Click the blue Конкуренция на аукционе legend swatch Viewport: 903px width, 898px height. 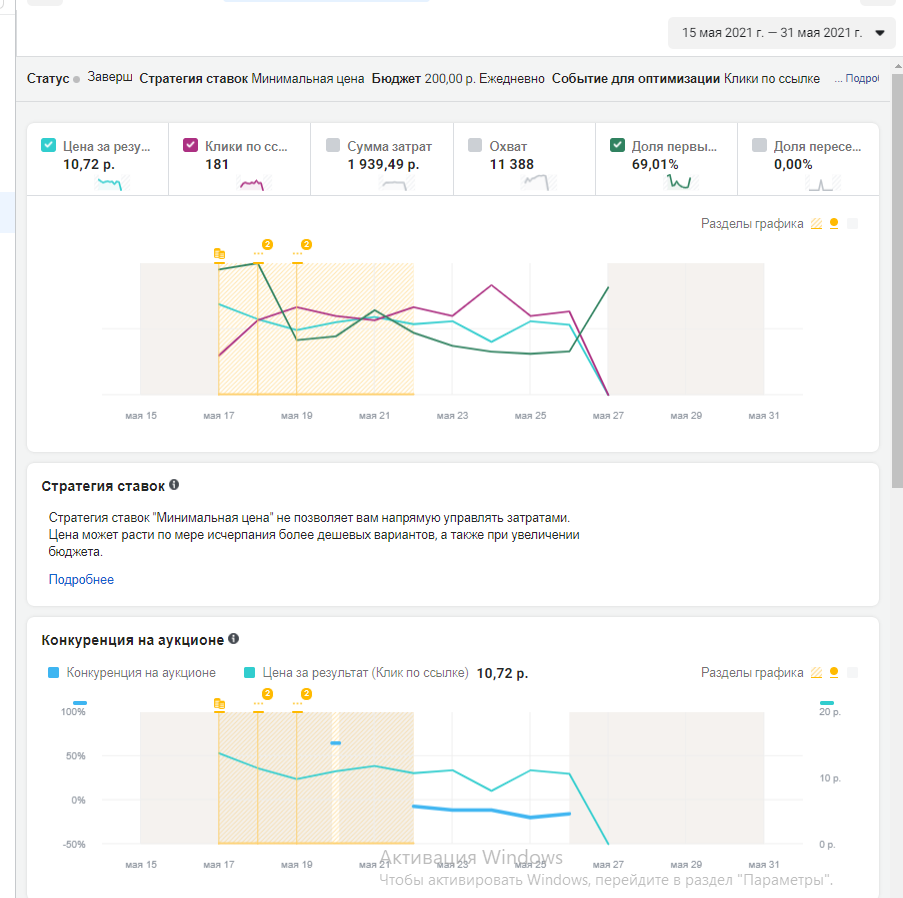tap(54, 673)
